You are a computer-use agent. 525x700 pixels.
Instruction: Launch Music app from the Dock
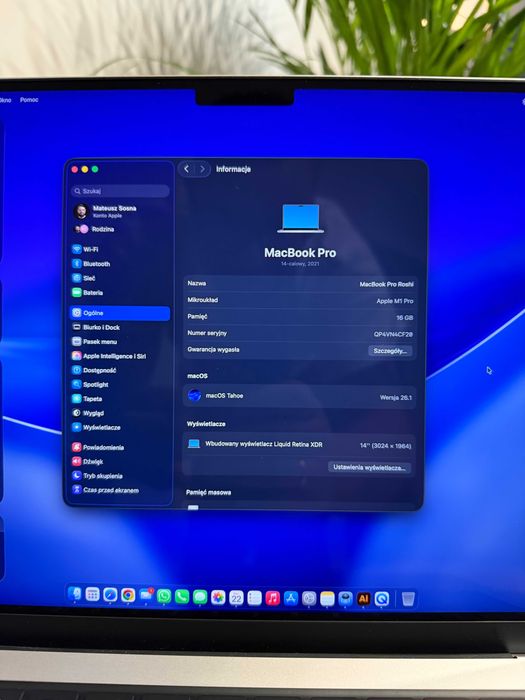273,598
